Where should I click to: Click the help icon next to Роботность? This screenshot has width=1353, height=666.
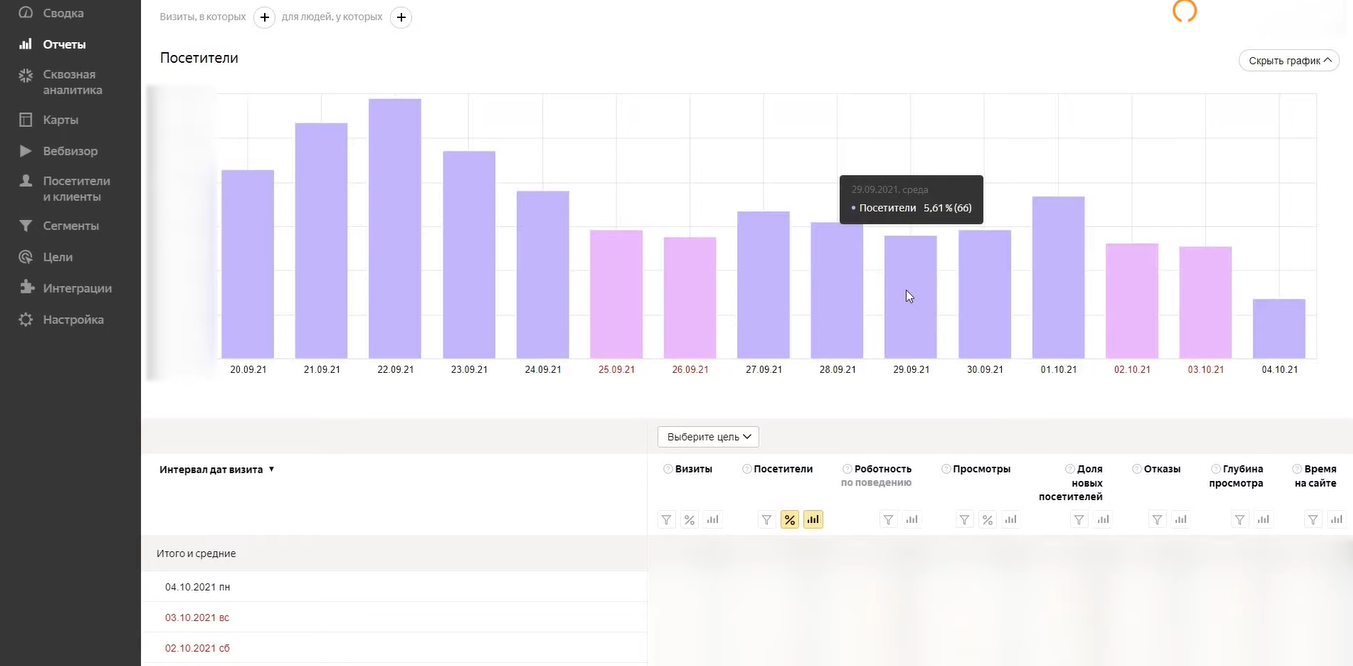(847, 469)
